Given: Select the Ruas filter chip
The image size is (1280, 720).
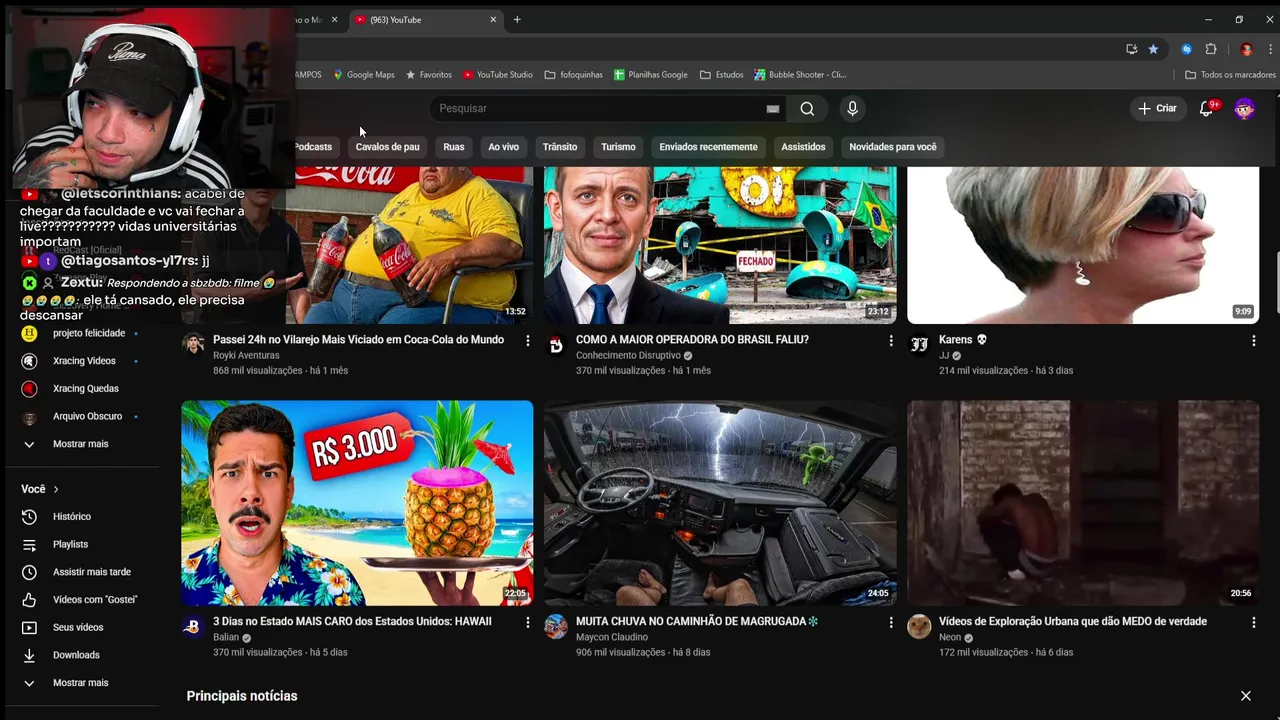Looking at the screenshot, I should click(x=454, y=147).
